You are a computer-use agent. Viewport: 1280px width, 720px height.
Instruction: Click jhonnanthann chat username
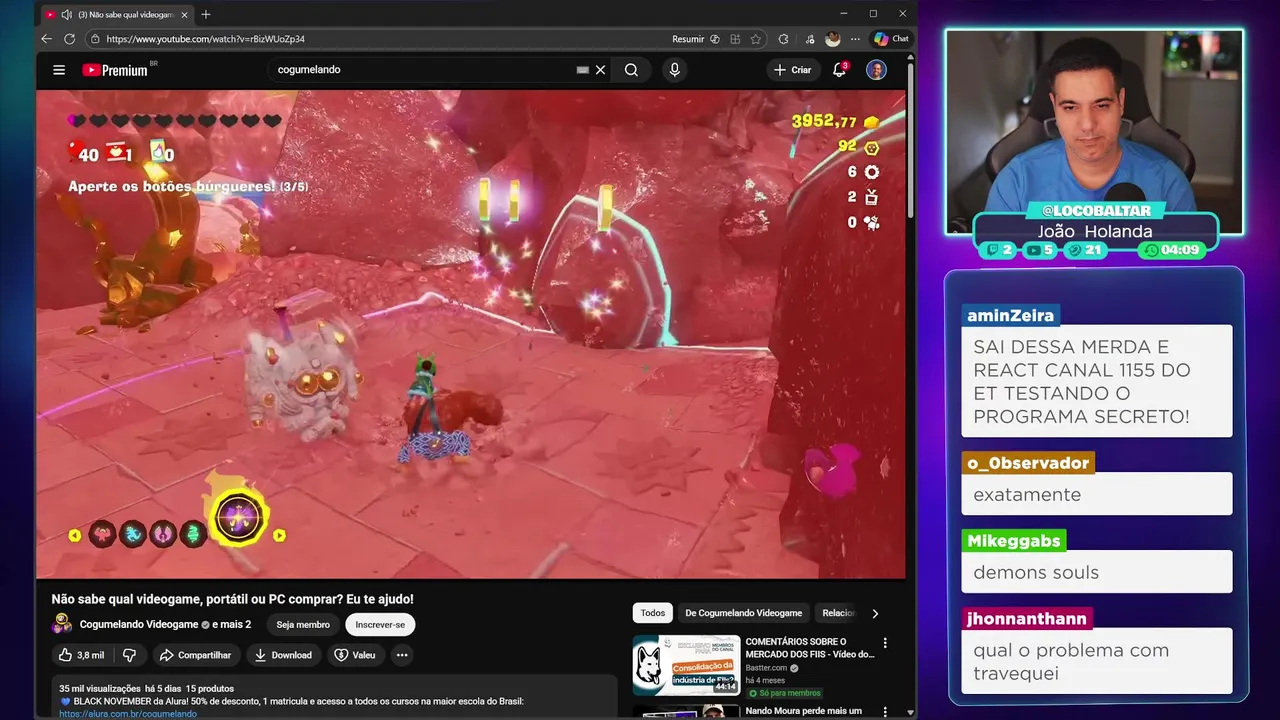click(1026, 619)
